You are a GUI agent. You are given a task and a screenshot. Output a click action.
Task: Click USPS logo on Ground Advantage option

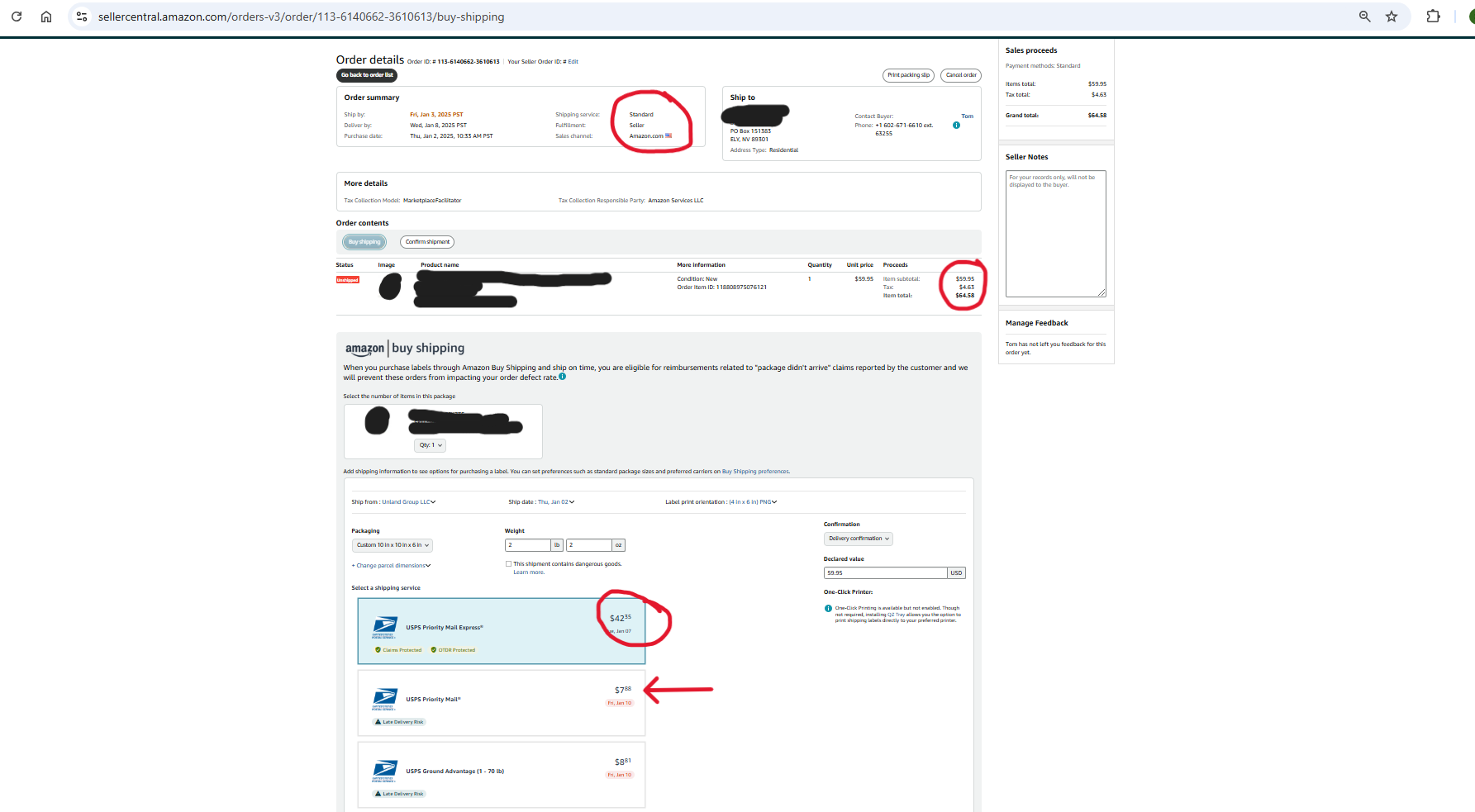(384, 772)
